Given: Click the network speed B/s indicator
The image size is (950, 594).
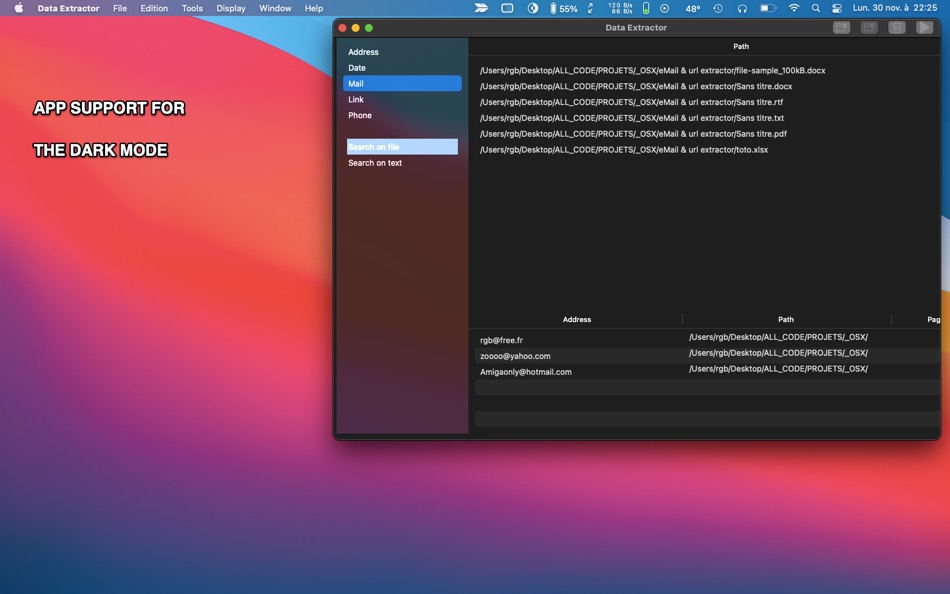Looking at the screenshot, I should 620,8.
